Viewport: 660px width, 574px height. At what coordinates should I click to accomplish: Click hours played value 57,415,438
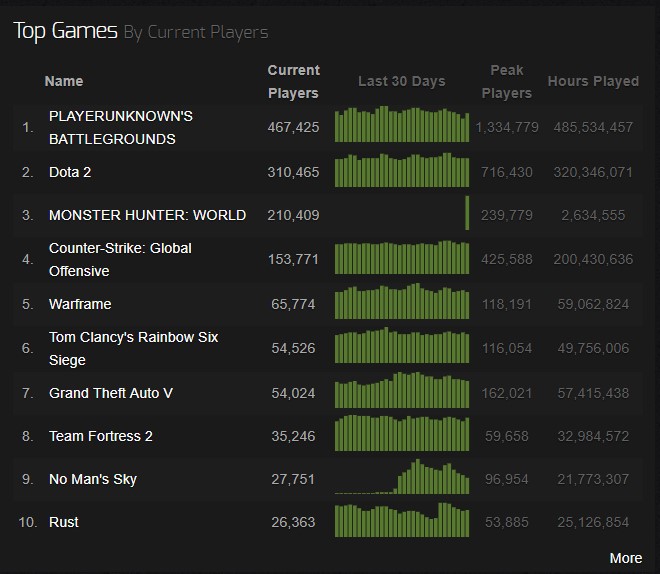point(593,393)
